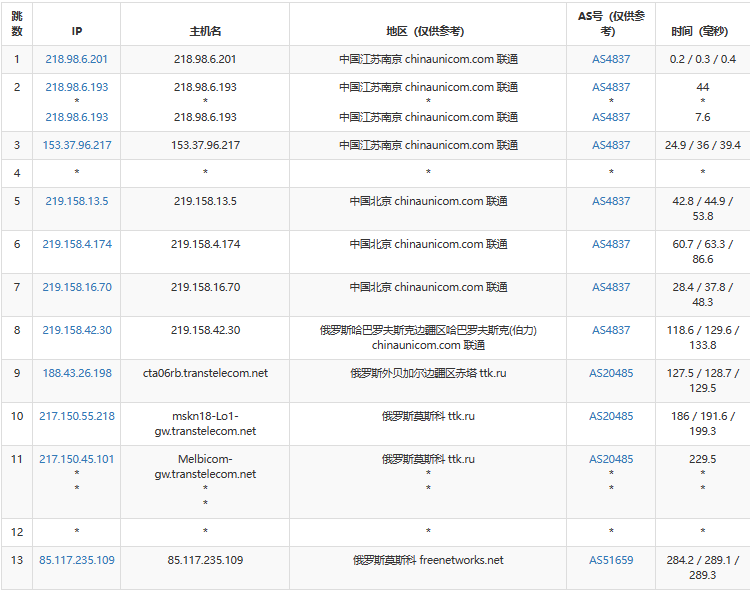
Task: Open IP link 218.98.6.201
Action: [x=77, y=59]
